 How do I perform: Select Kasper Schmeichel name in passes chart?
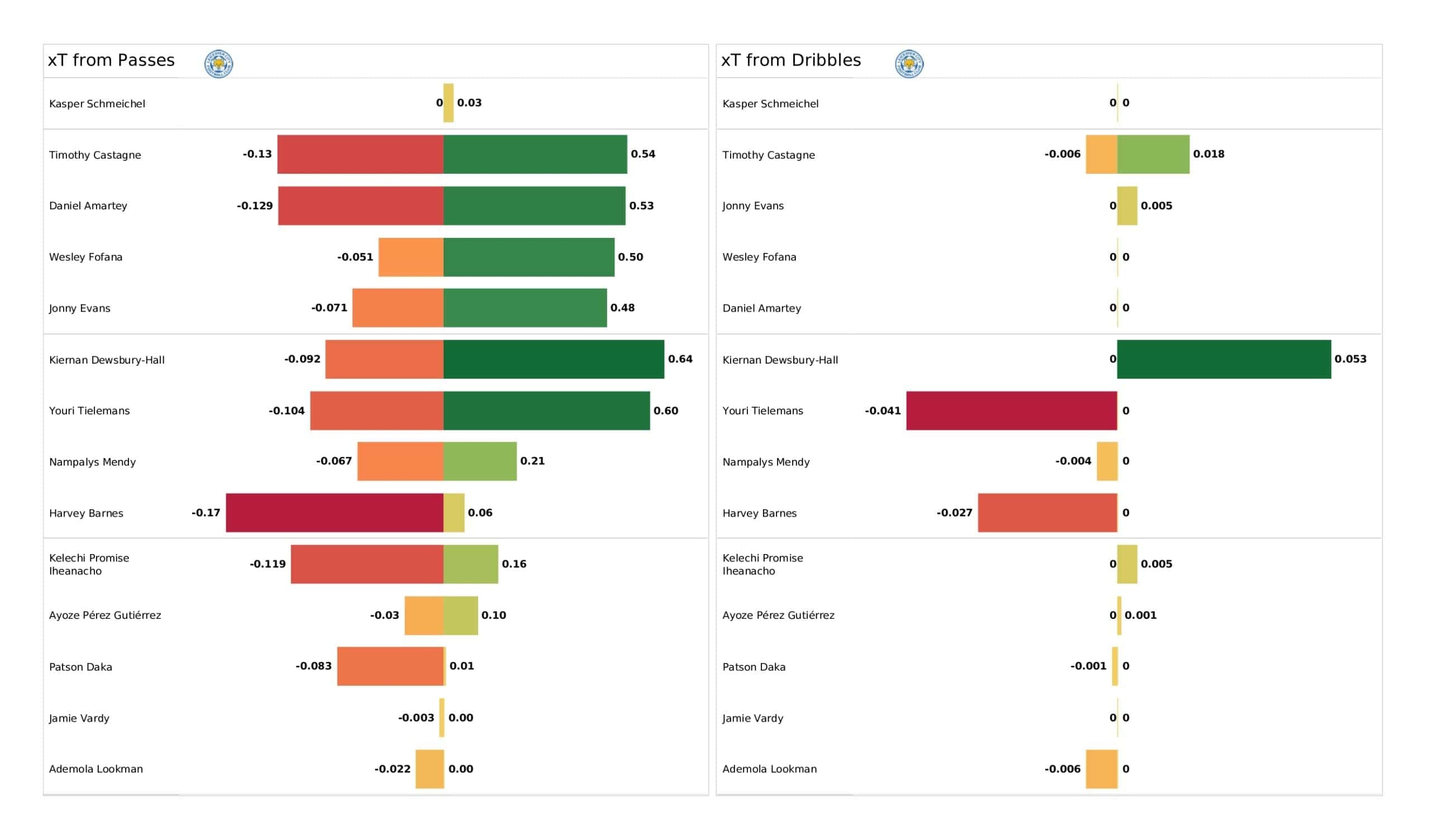coord(97,104)
